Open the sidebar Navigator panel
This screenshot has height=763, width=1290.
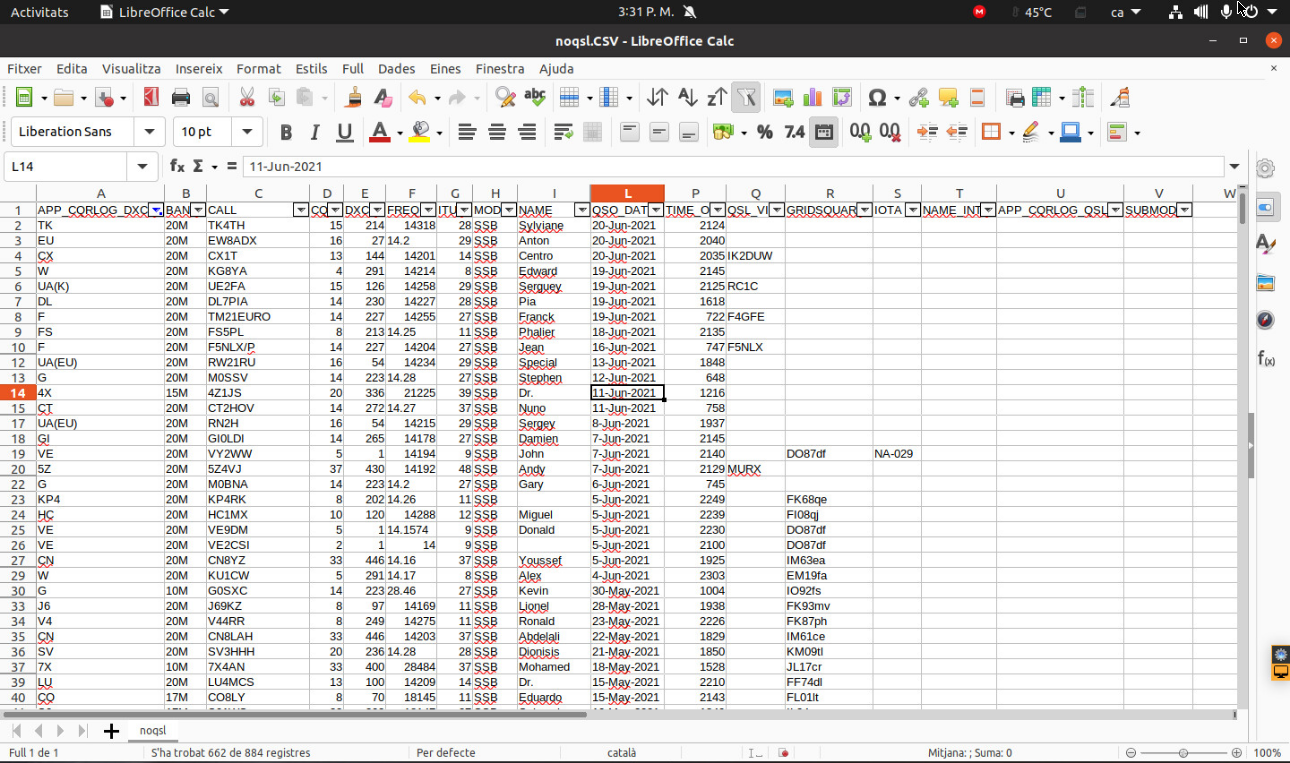pos(1265,320)
